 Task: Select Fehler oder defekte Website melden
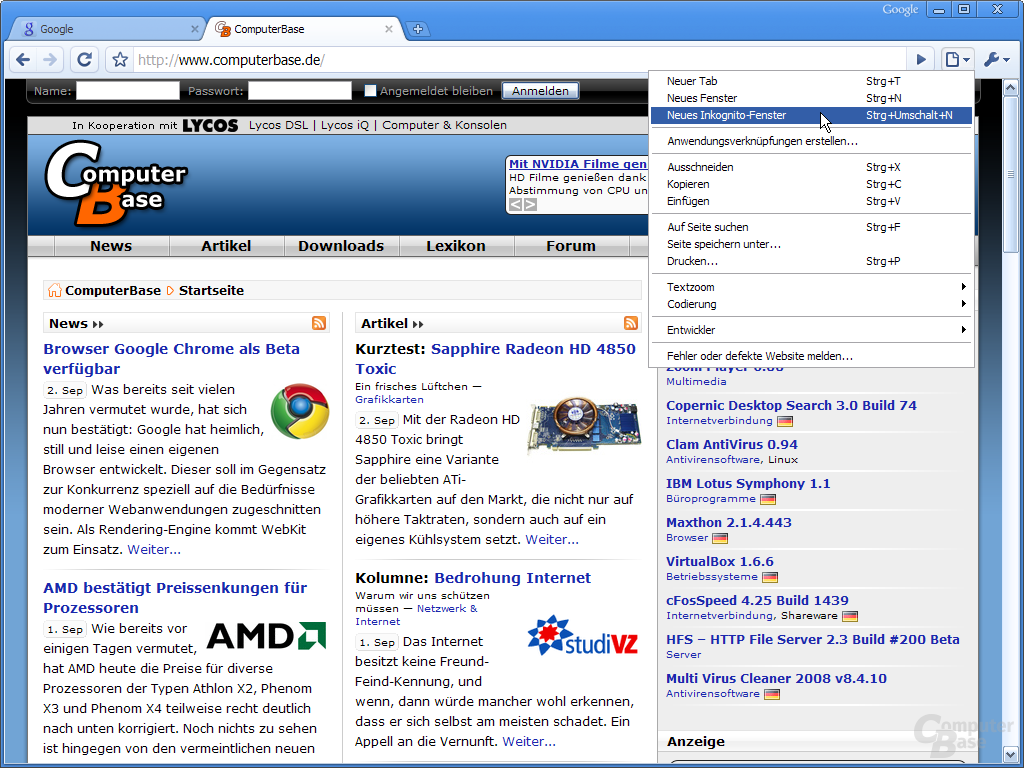[811, 356]
